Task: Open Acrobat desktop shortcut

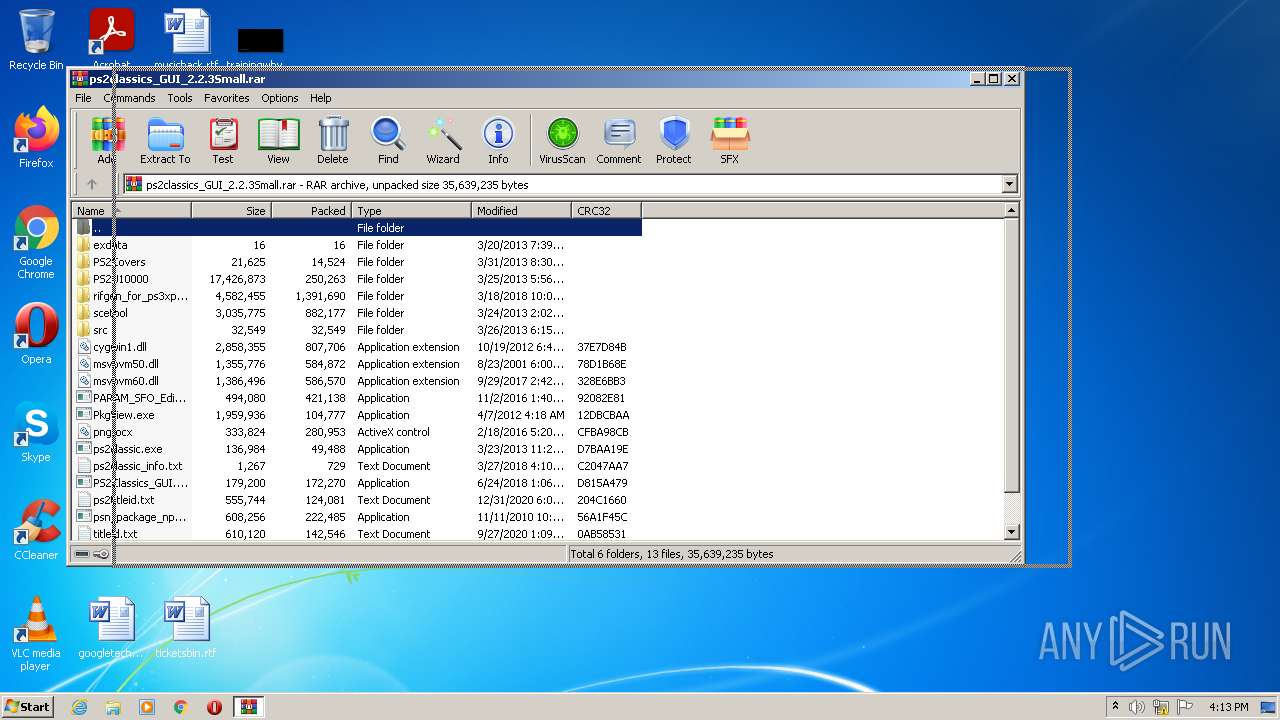Action: [111, 40]
